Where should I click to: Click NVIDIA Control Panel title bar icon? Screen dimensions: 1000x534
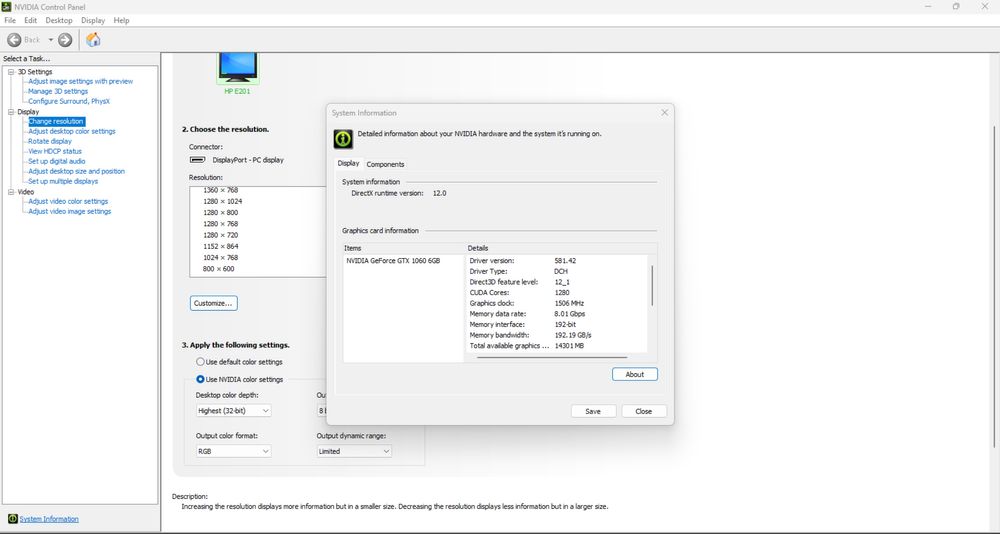6,6
